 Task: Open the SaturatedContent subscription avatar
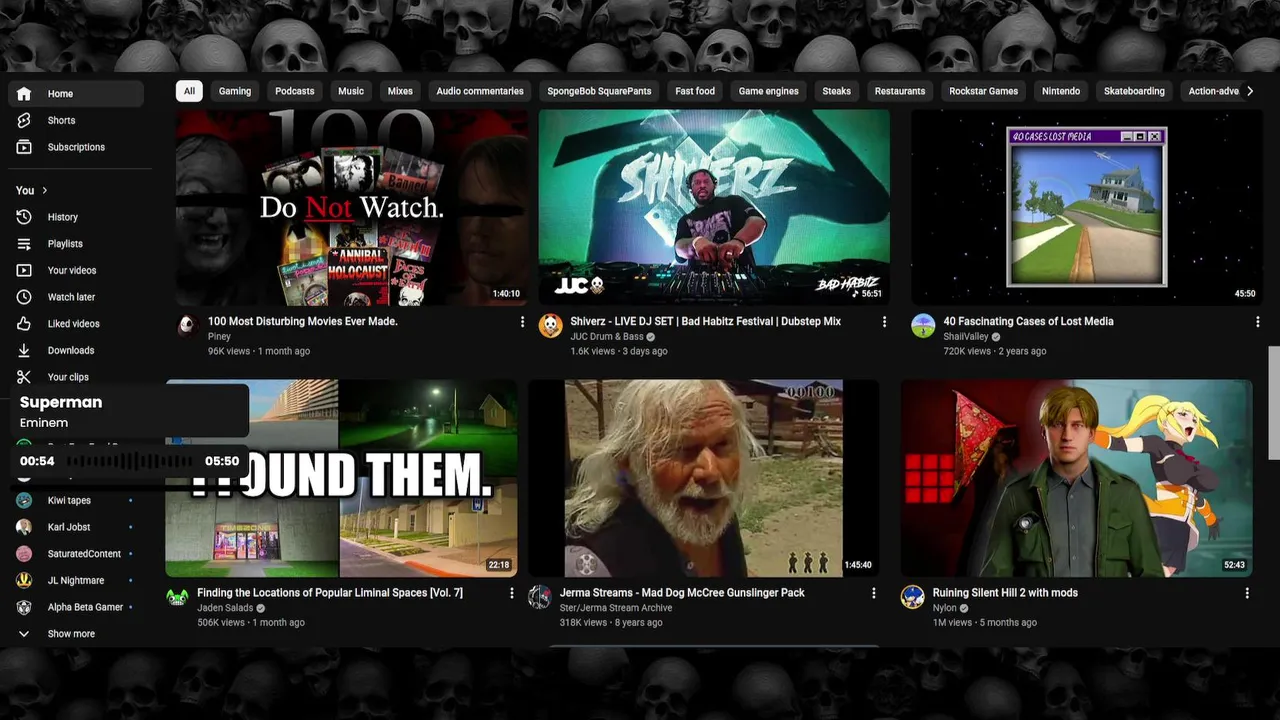[24, 554]
